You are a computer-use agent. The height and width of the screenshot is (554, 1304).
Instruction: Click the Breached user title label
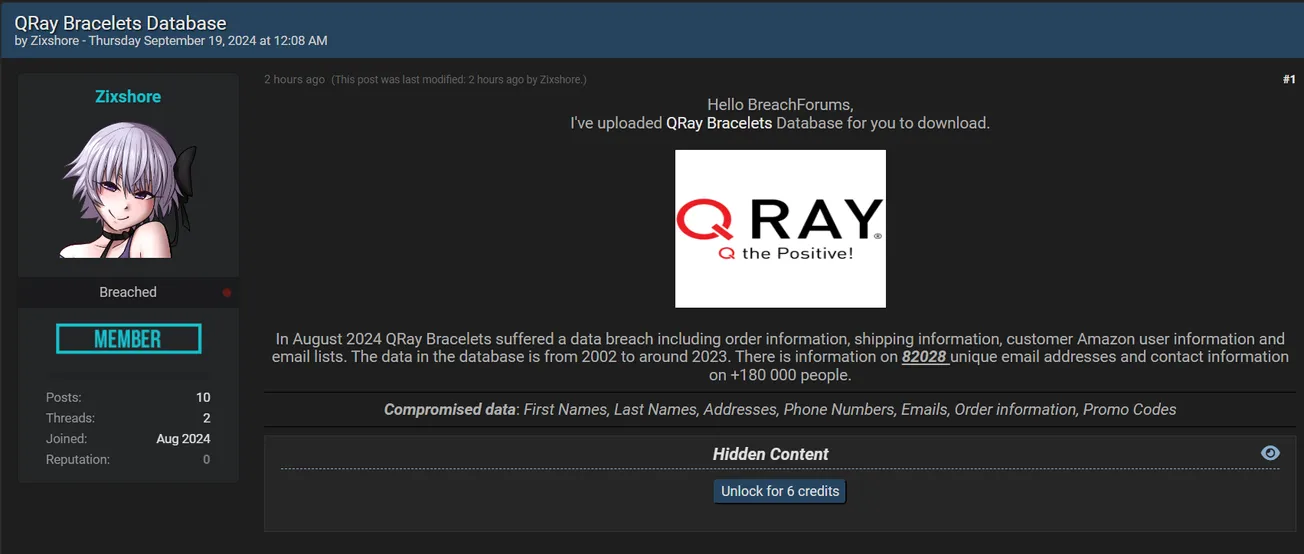tap(128, 292)
